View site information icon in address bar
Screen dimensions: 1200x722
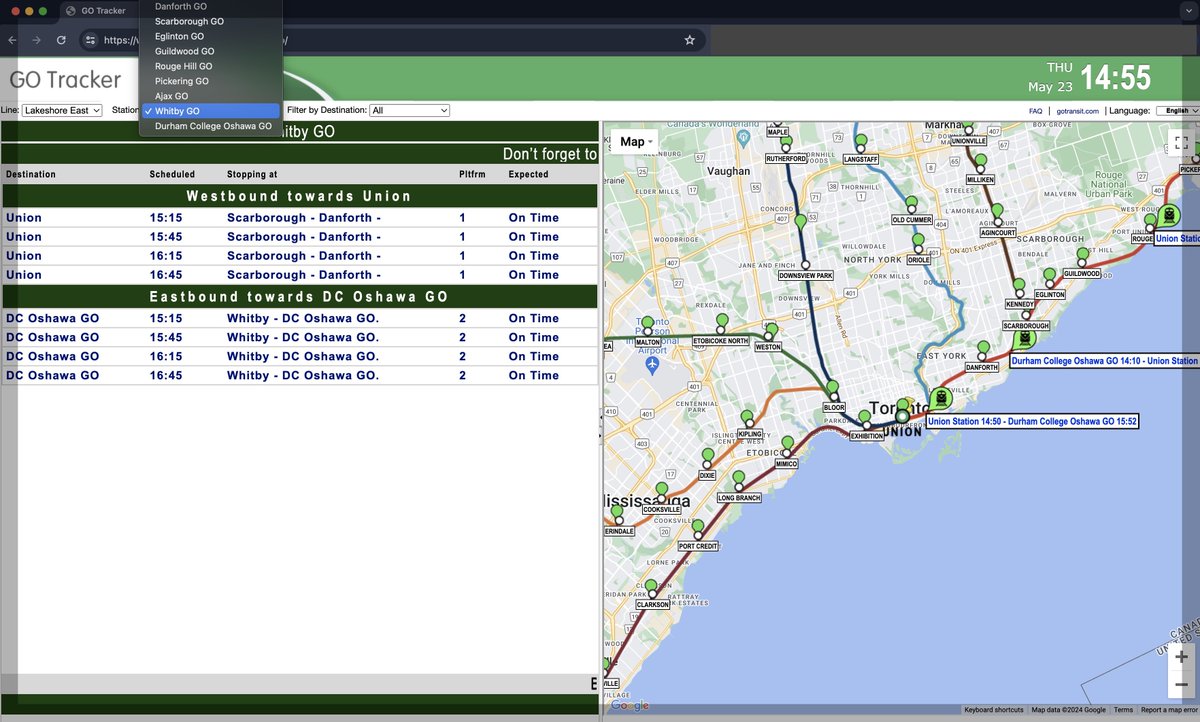tap(90, 40)
